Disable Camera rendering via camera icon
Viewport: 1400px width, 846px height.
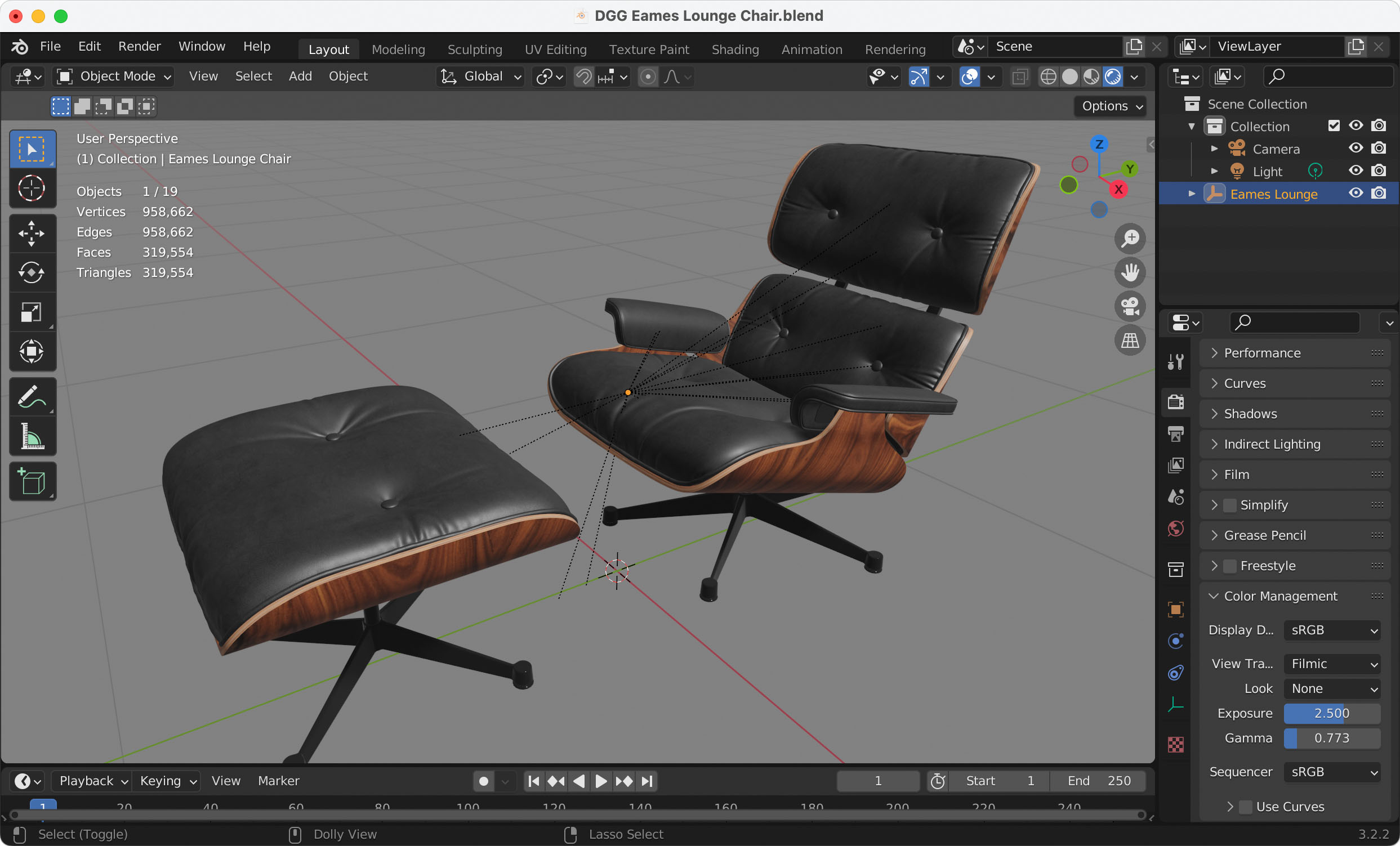click(1379, 148)
